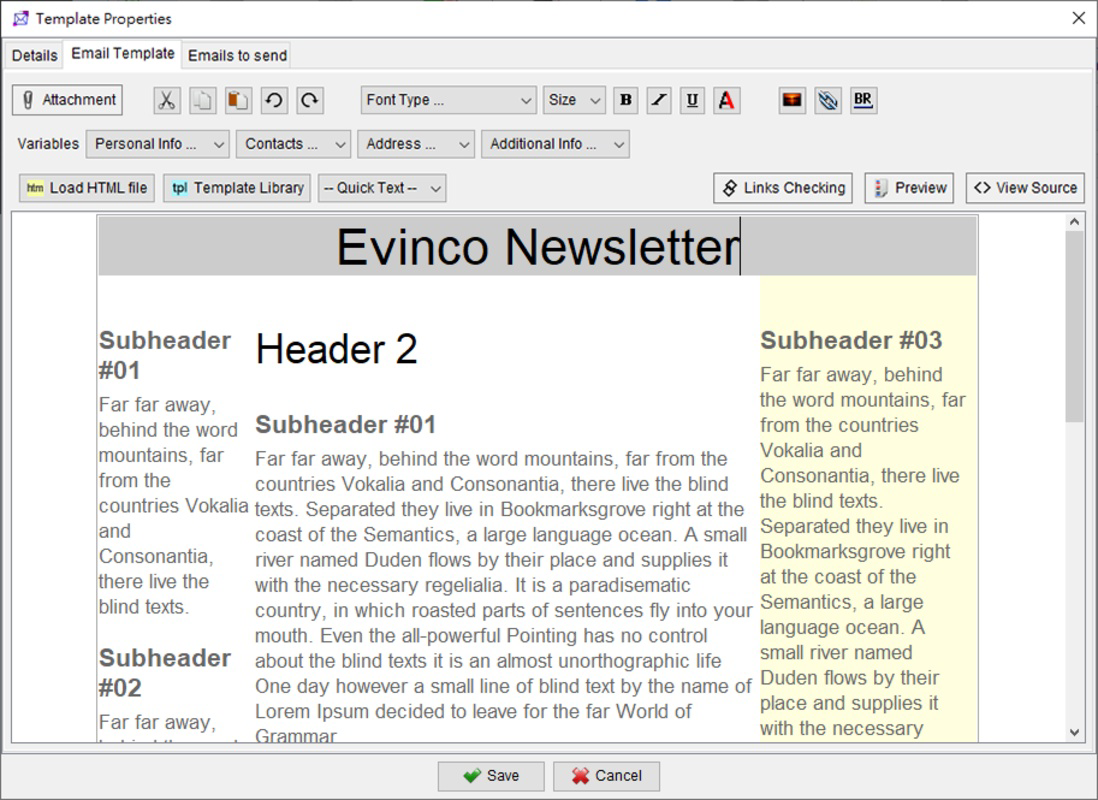
Task: Open the font color tool
Action: pyautogui.click(x=727, y=100)
